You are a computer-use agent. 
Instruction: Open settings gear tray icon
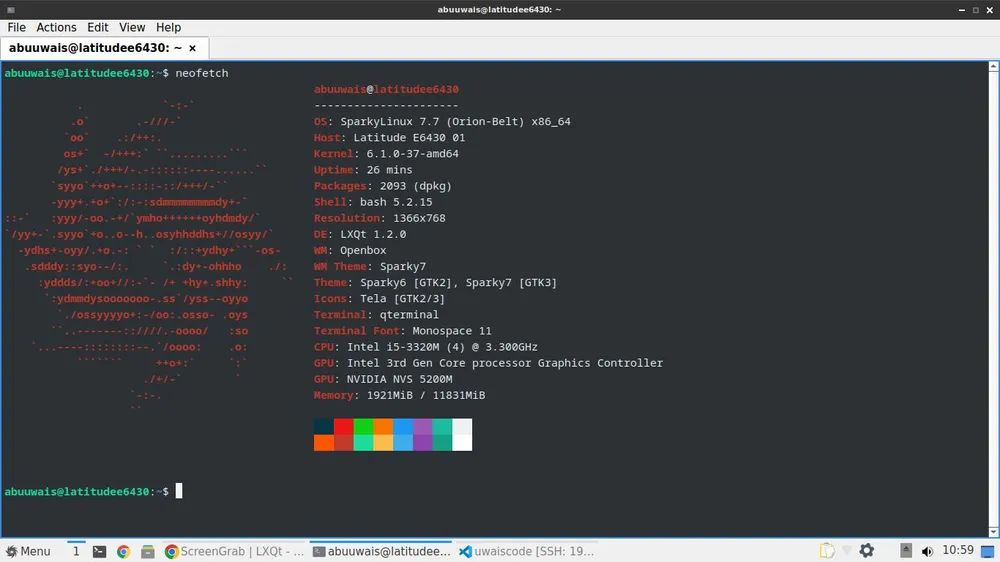click(x=867, y=551)
